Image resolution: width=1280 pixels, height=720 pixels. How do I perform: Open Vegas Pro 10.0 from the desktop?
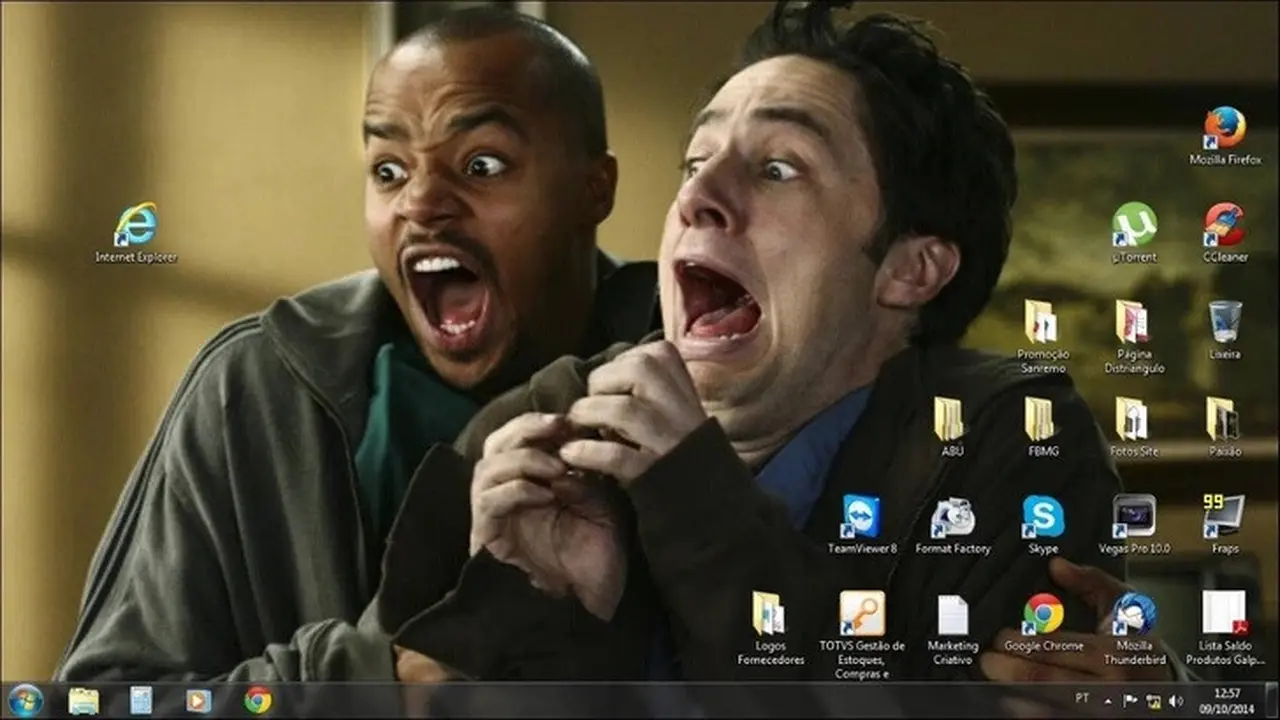[1133, 518]
